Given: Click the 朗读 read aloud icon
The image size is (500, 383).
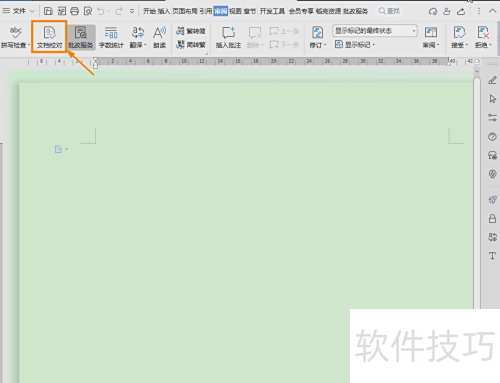Looking at the screenshot, I should (x=160, y=37).
